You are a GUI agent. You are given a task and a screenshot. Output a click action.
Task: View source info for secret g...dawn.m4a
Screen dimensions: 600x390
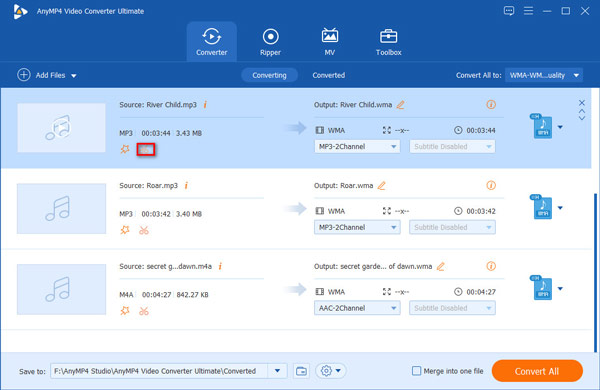[220, 266]
